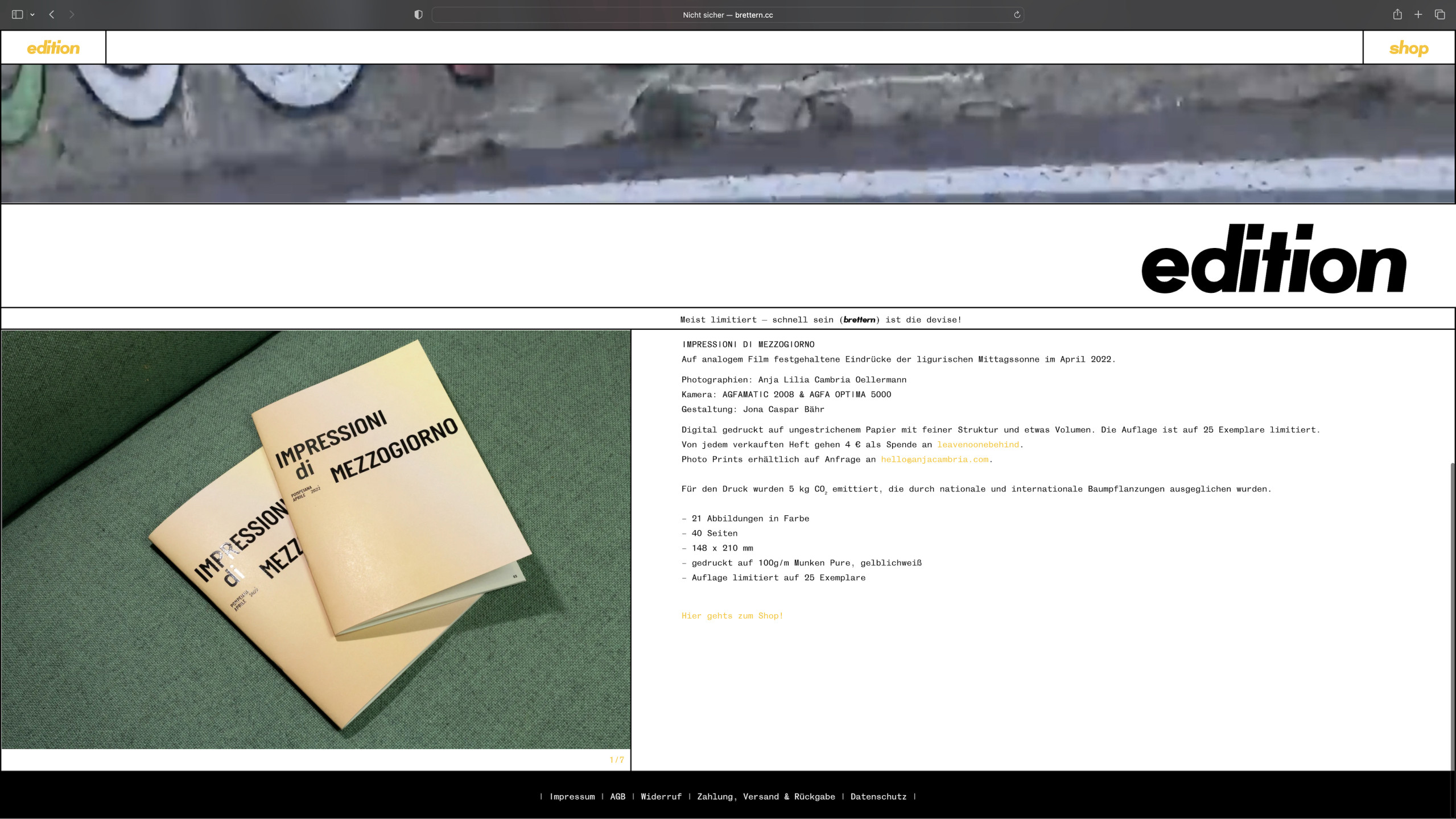
Task: Open the Widerruf footer link
Action: tap(661, 797)
